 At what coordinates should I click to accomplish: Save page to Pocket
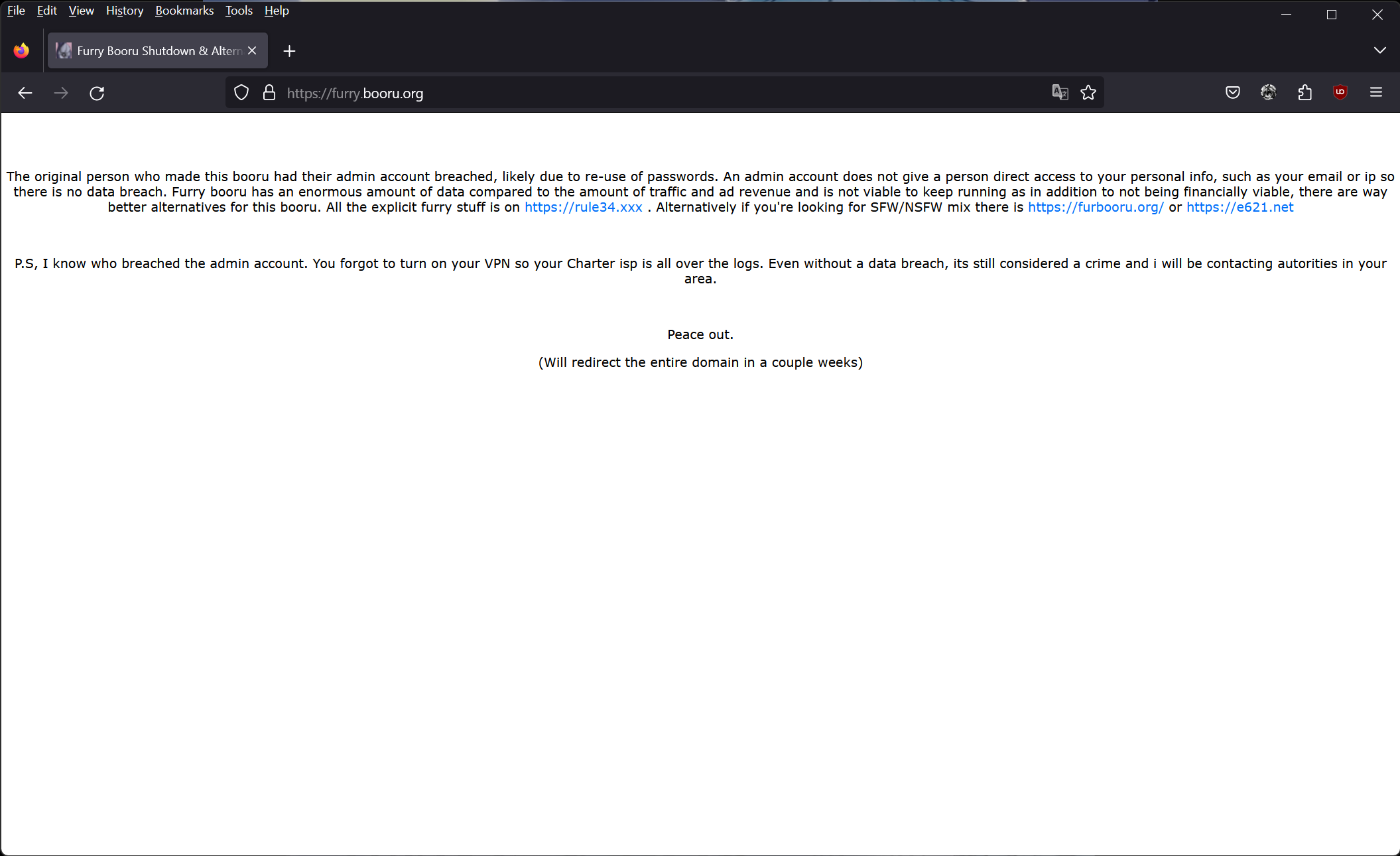1233,93
